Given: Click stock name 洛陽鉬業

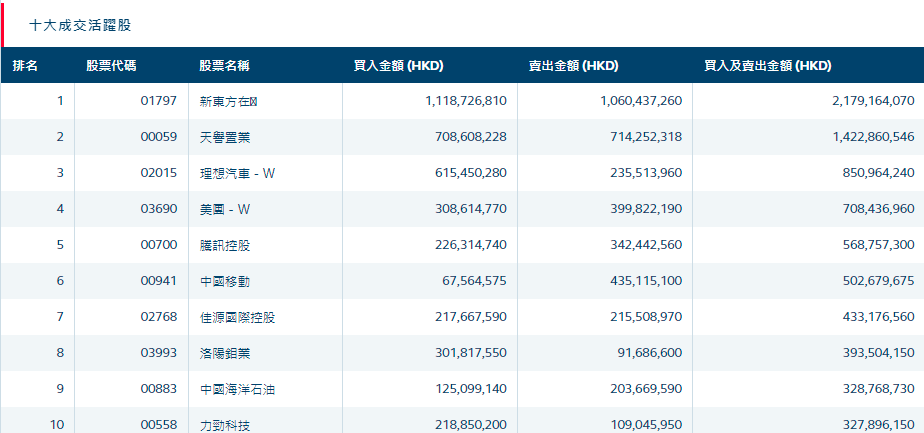Looking at the screenshot, I should 225,353.
